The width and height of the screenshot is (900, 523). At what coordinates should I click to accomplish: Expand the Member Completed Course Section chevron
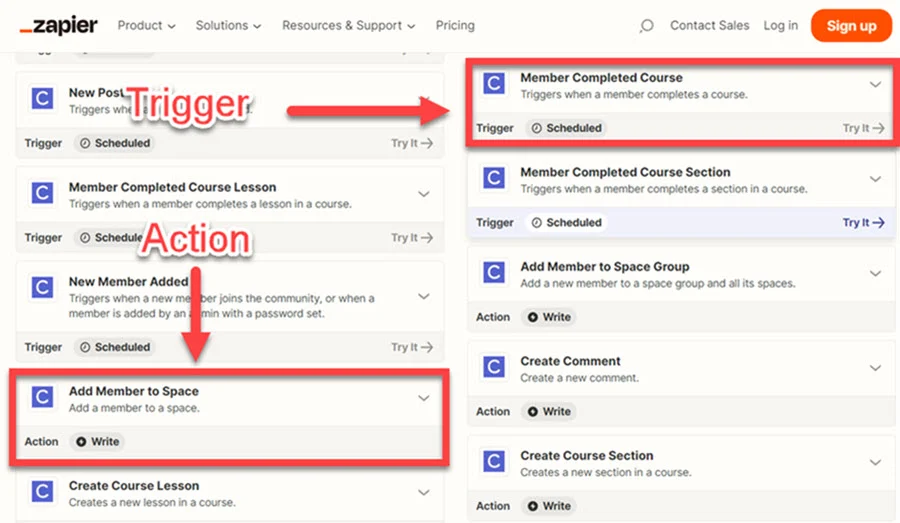point(875,179)
